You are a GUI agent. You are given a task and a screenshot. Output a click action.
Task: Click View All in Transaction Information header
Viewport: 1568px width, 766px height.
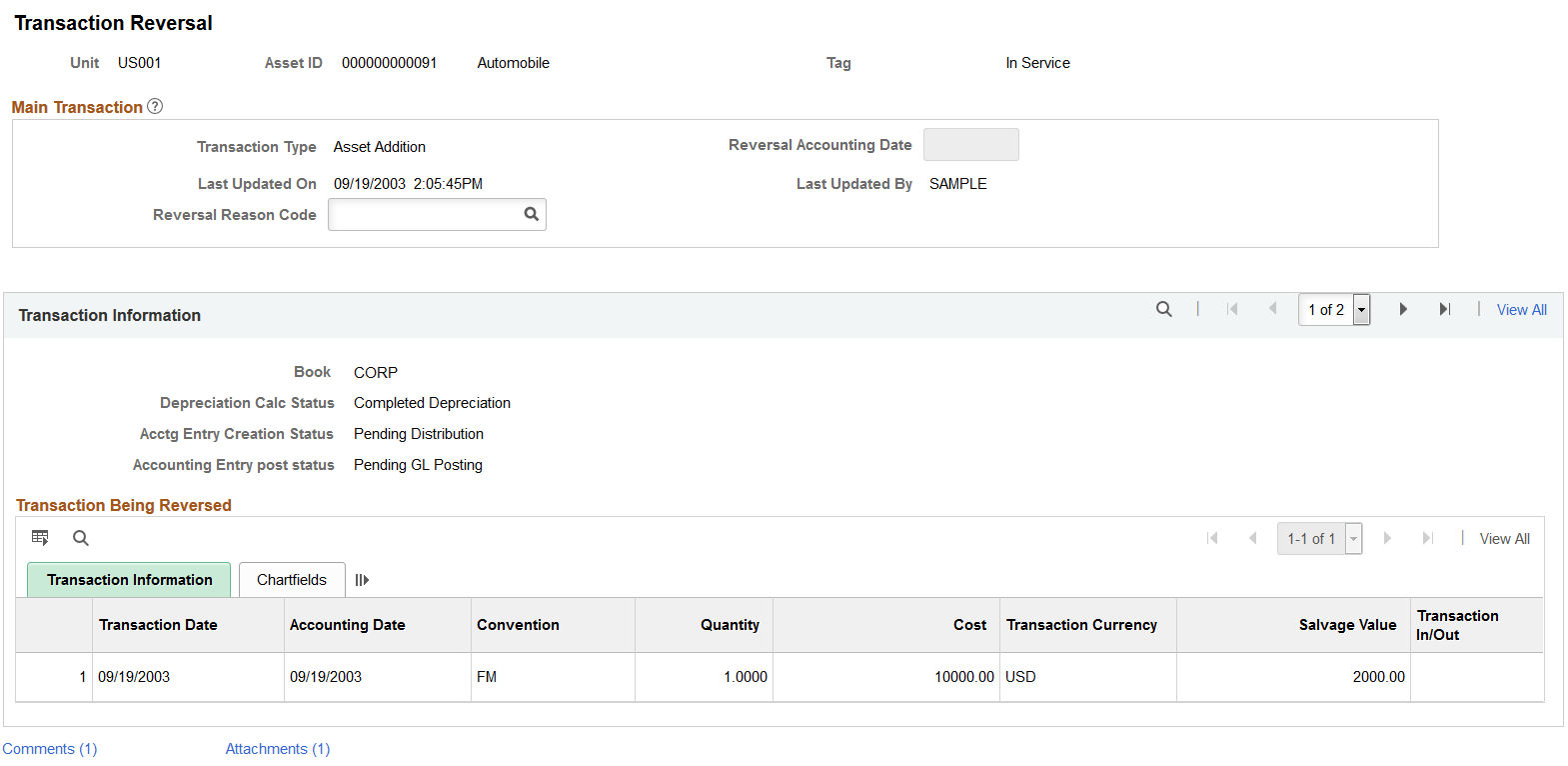click(1521, 310)
